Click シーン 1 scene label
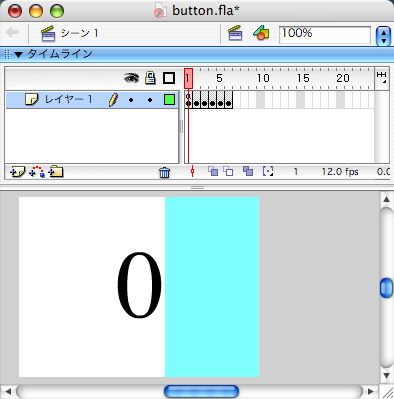394x399 pixels. click(x=79, y=33)
